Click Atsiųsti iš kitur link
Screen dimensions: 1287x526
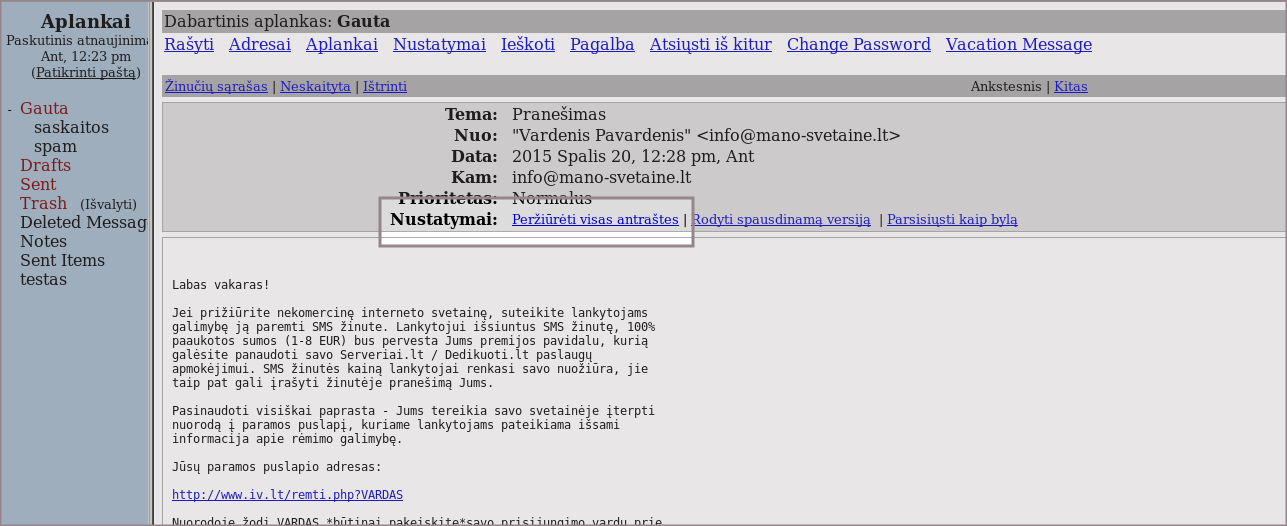(710, 45)
